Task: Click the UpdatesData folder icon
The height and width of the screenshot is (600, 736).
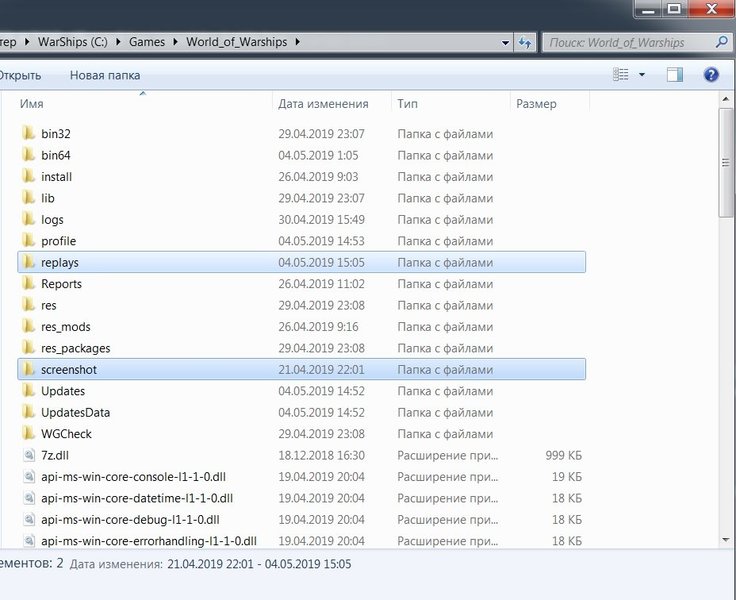Action: pos(29,412)
